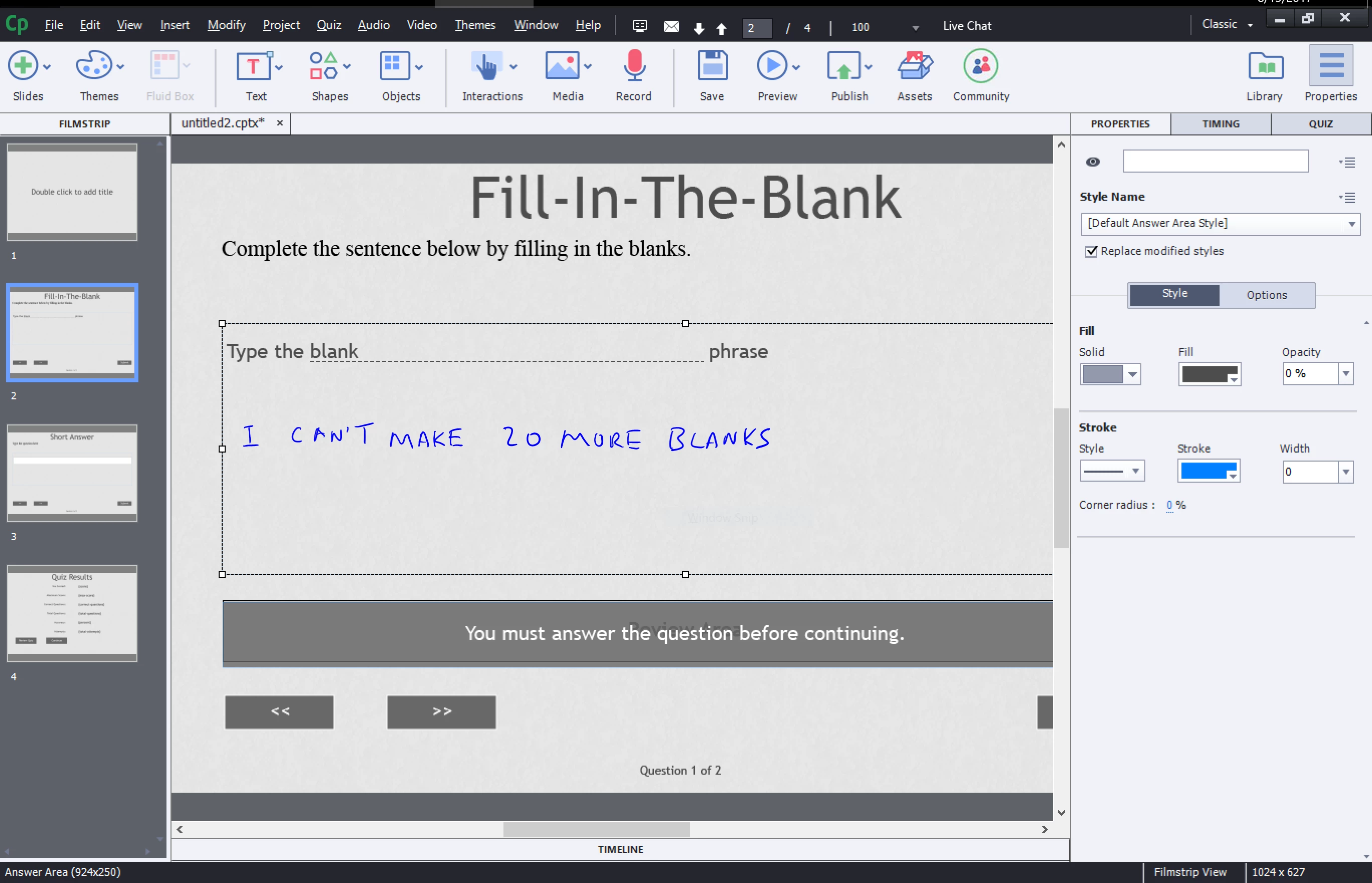This screenshot has width=1372, height=883.
Task: Toggle the eye visibility icon in Properties
Action: pyautogui.click(x=1093, y=162)
